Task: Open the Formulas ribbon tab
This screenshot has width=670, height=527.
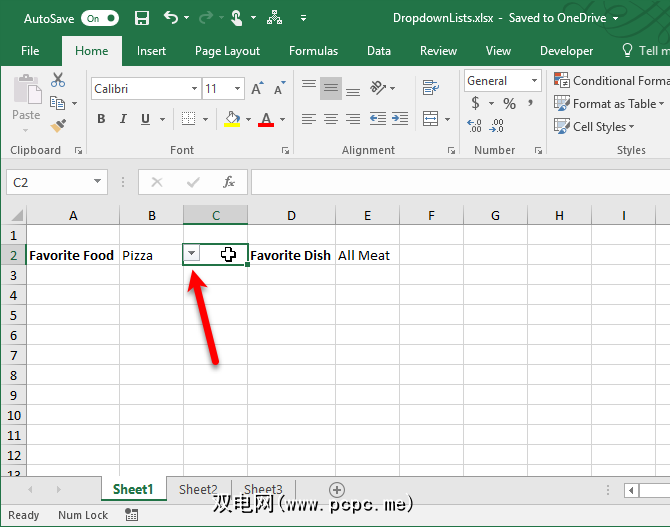Action: coord(313,51)
